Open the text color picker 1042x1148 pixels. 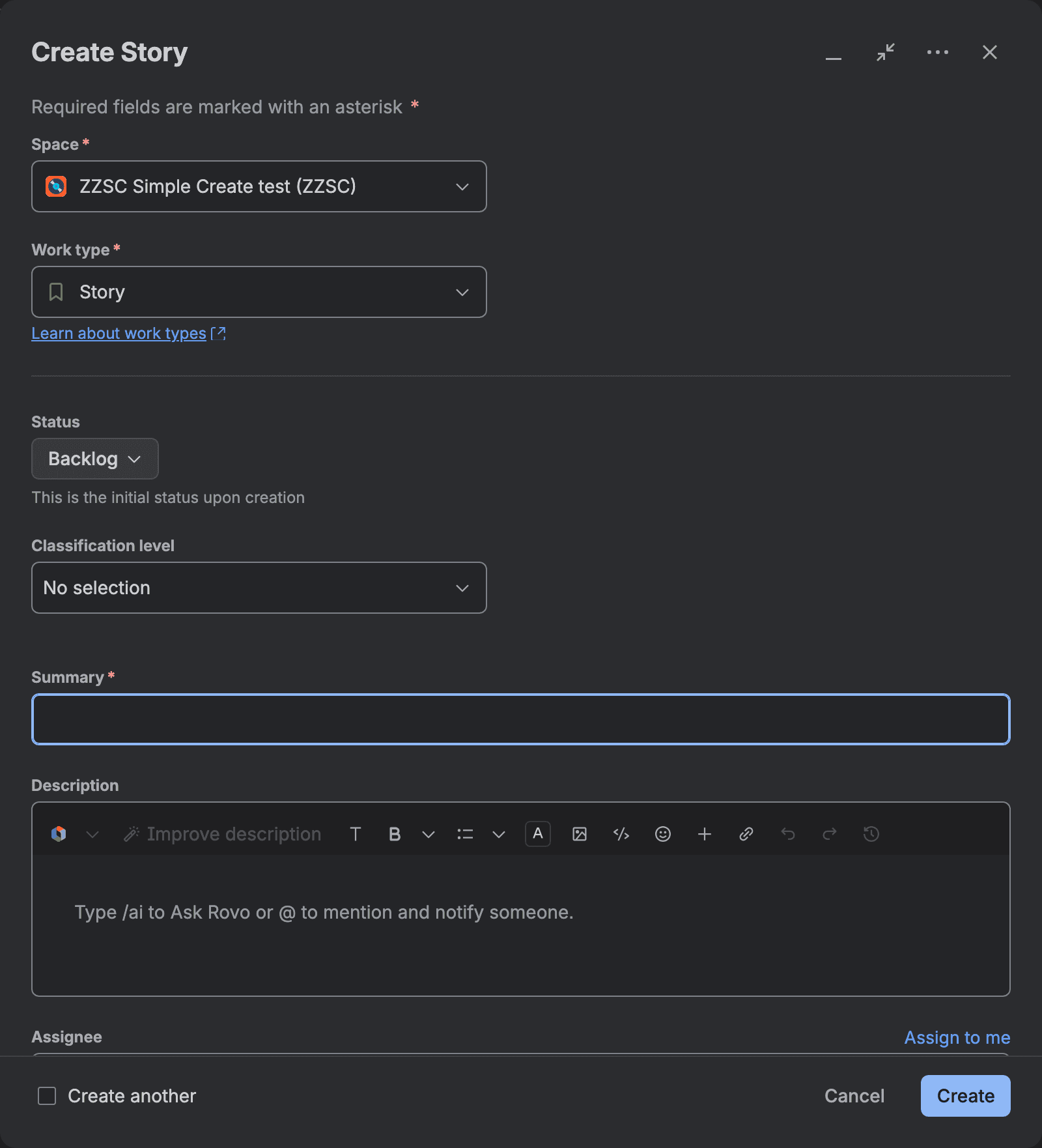click(538, 834)
